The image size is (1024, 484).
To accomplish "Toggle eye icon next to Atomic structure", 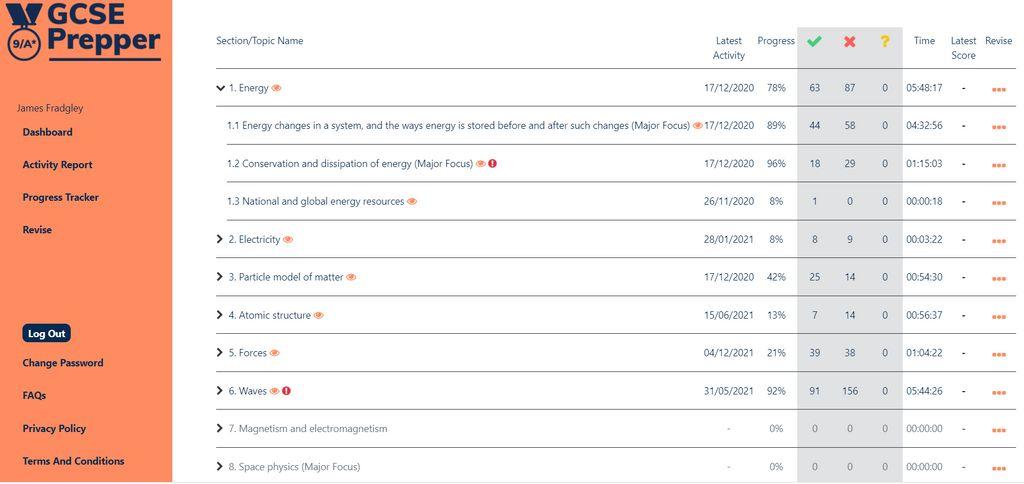I will click(318, 315).
